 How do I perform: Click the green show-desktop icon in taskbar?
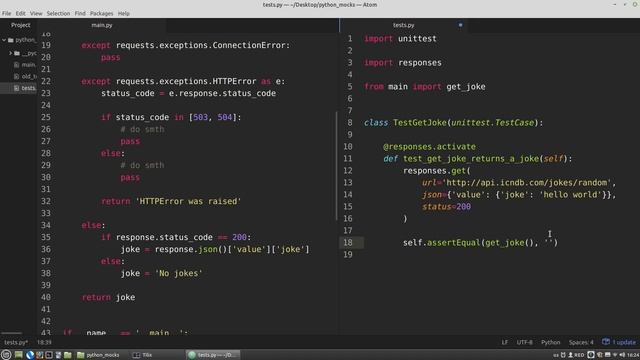tap(19, 355)
